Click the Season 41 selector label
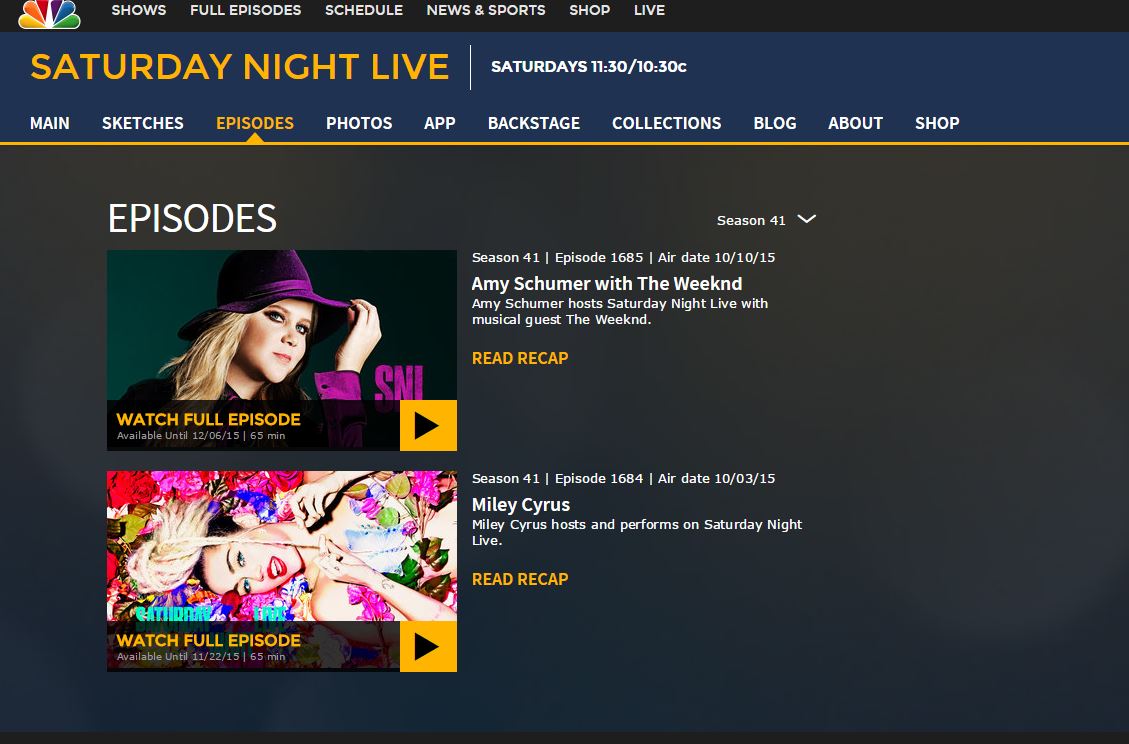Image resolution: width=1129 pixels, height=744 pixels. (x=751, y=220)
